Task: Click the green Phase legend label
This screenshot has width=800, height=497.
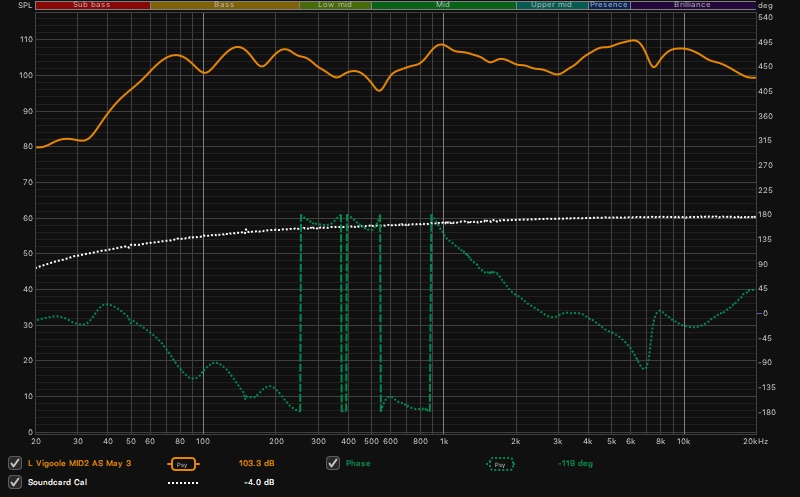Action: pos(358,463)
